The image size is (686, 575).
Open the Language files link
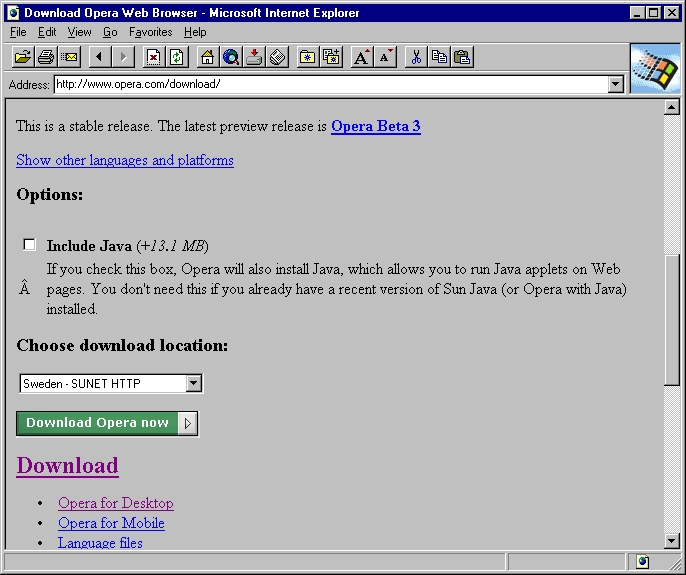pyautogui.click(x=100, y=543)
